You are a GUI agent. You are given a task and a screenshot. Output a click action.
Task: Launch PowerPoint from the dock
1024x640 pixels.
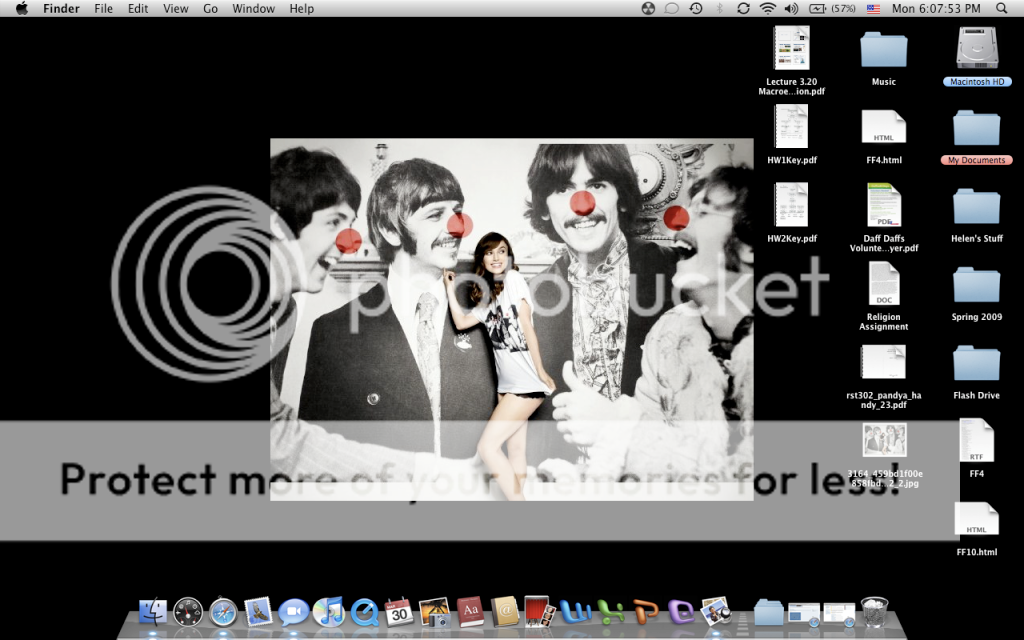pos(646,611)
